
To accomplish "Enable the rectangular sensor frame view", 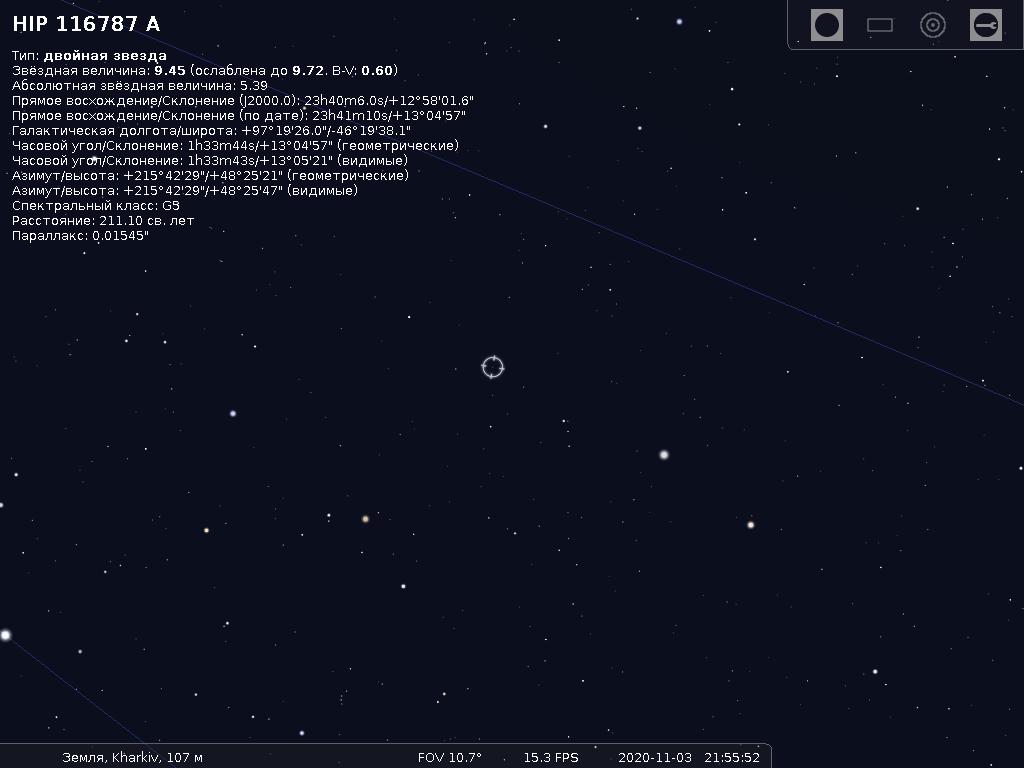I will click(x=880, y=25).
